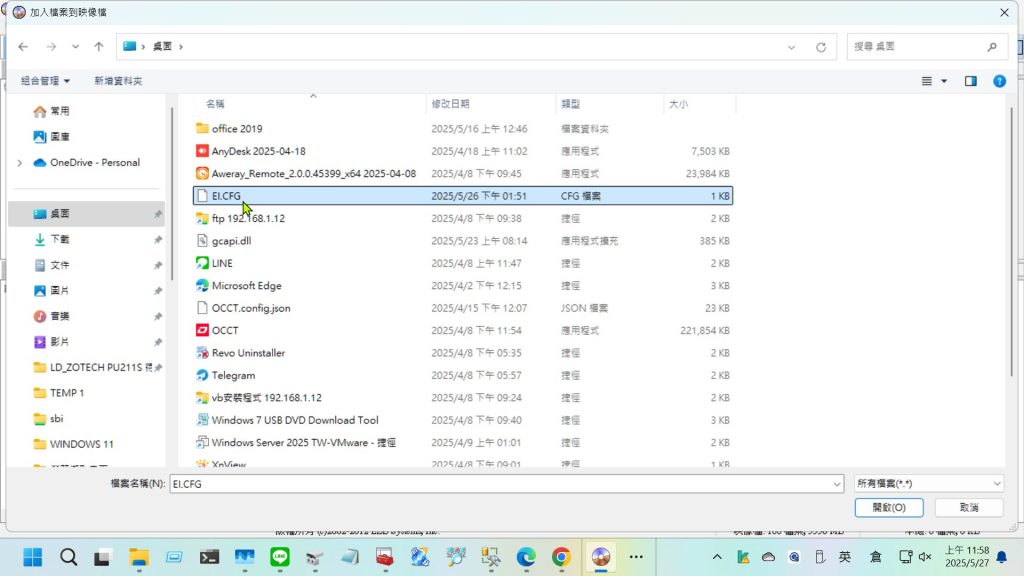Click the 取消 button
Image resolution: width=1024 pixels, height=576 pixels.
(967, 508)
